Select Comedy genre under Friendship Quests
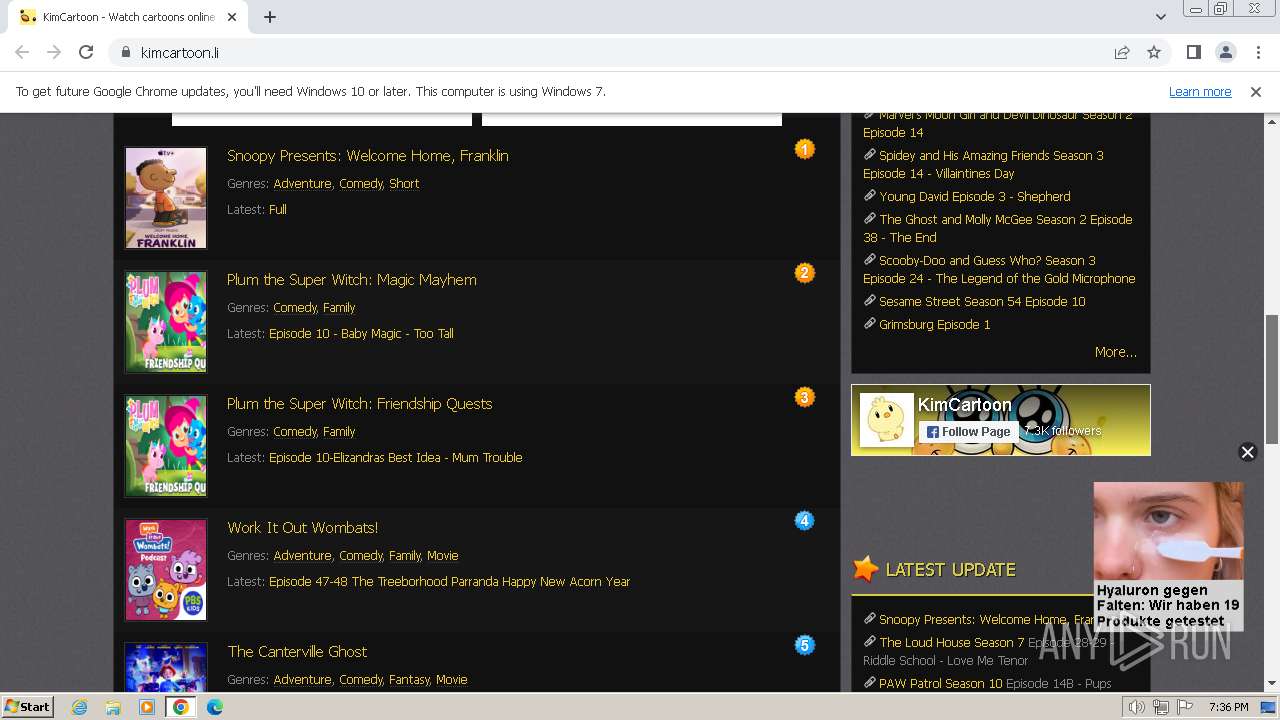Viewport: 1280px width, 720px height. coord(295,431)
